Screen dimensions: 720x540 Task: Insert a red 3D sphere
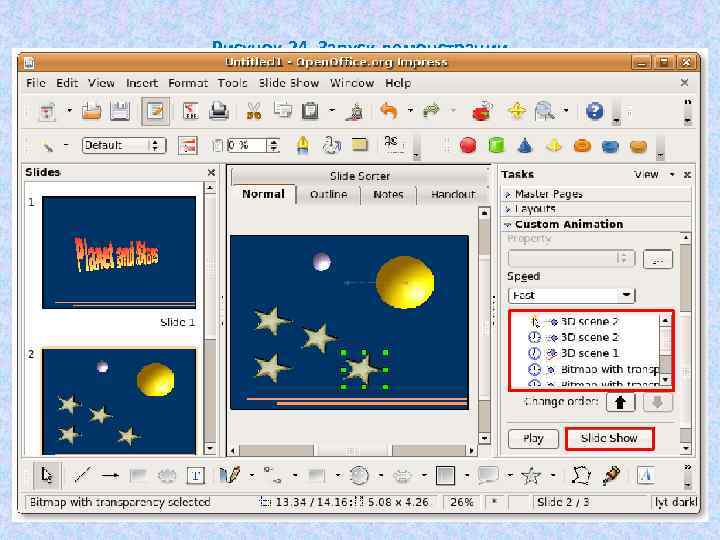coord(468,146)
